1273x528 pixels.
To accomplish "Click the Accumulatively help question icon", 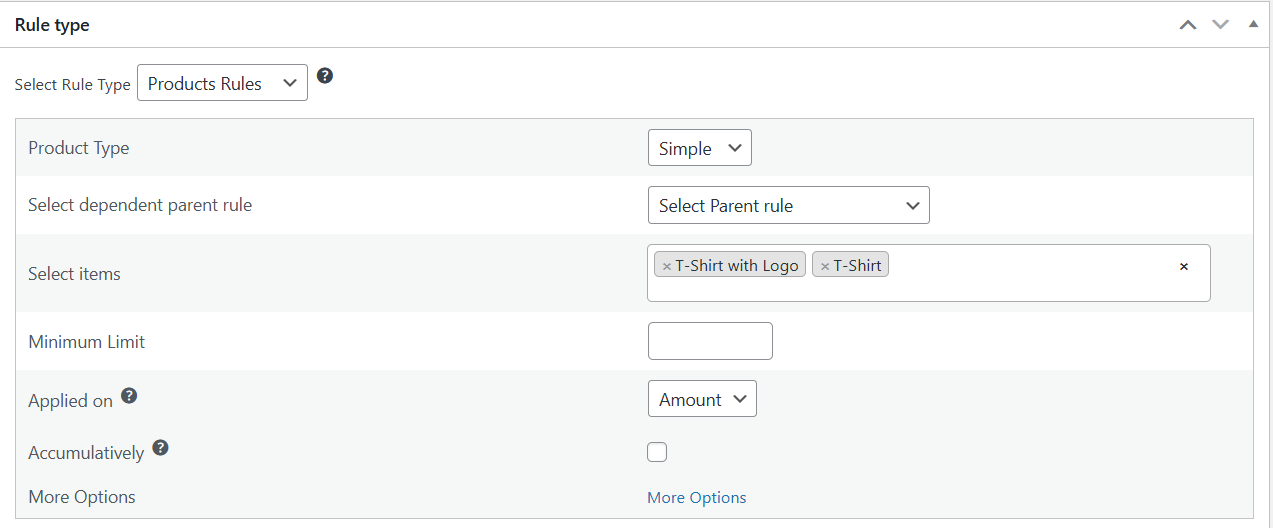I will (x=160, y=448).
